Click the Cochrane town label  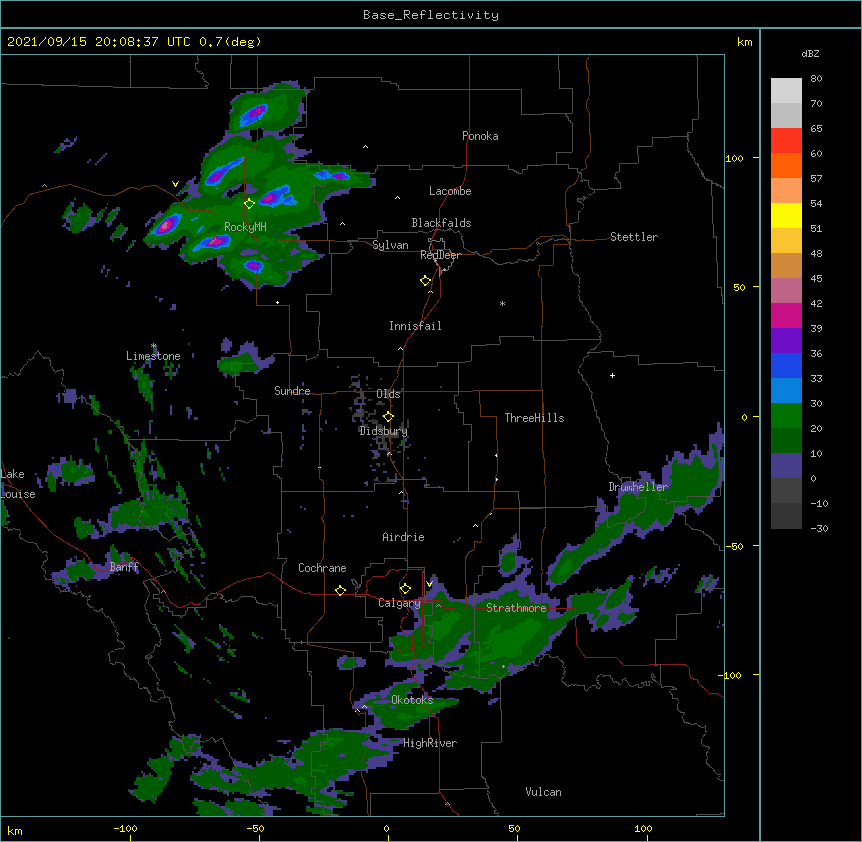click(322, 568)
